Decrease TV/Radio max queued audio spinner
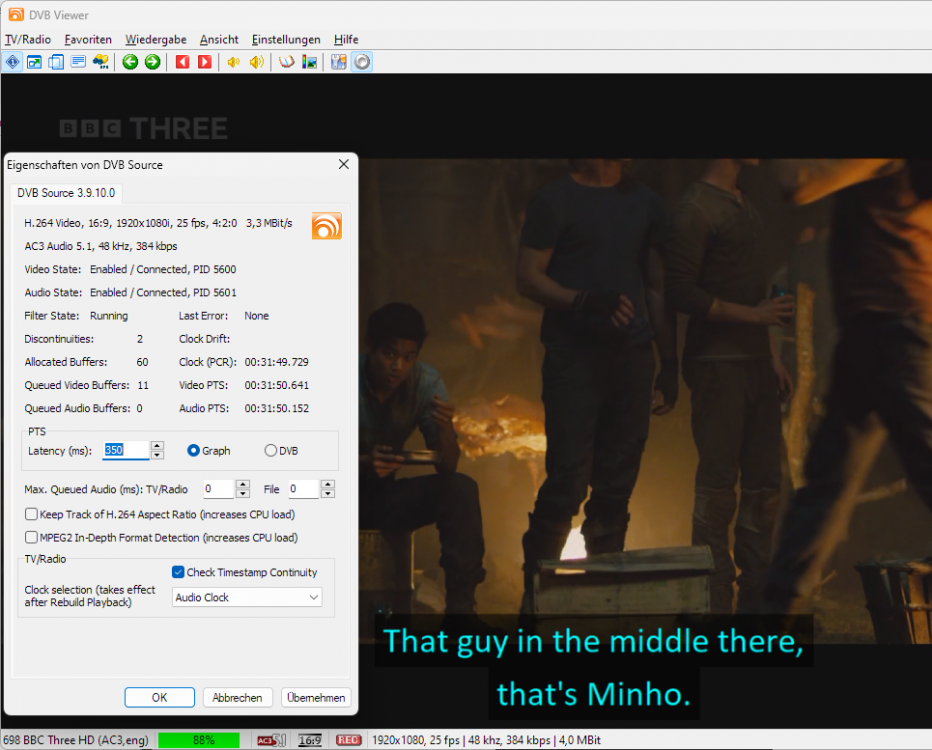The width and height of the screenshot is (932, 750). point(243,494)
